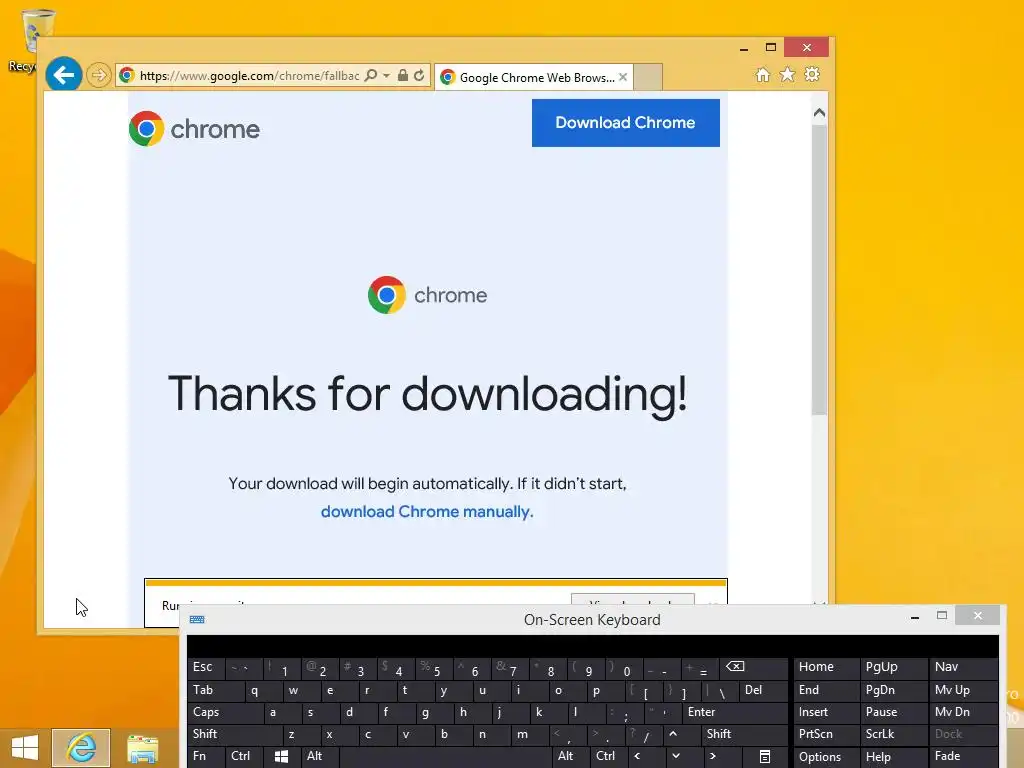The height and width of the screenshot is (768, 1024).
Task: Tap the Mv Up key
Action: pos(964,690)
